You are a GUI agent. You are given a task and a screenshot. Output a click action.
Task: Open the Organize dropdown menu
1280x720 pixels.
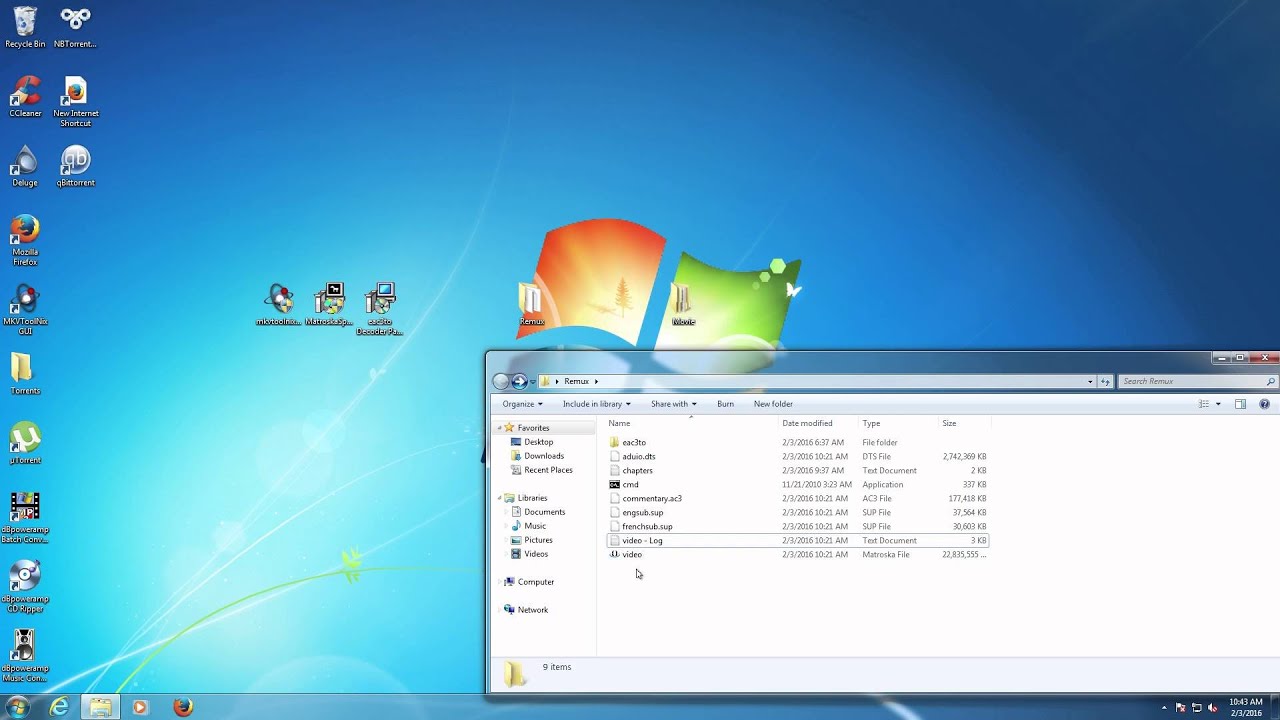[522, 404]
